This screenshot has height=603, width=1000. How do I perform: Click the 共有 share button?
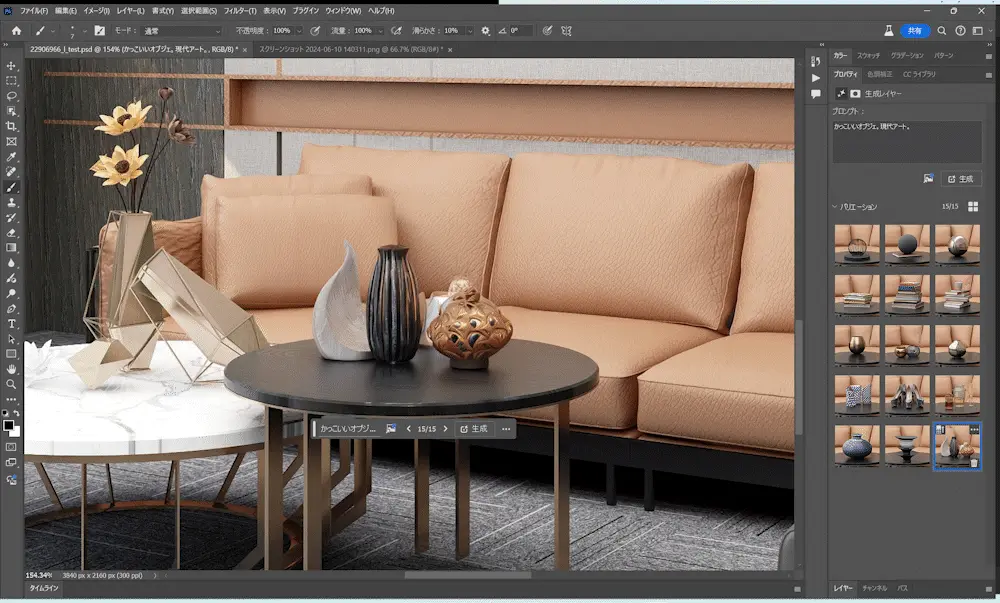tap(915, 31)
